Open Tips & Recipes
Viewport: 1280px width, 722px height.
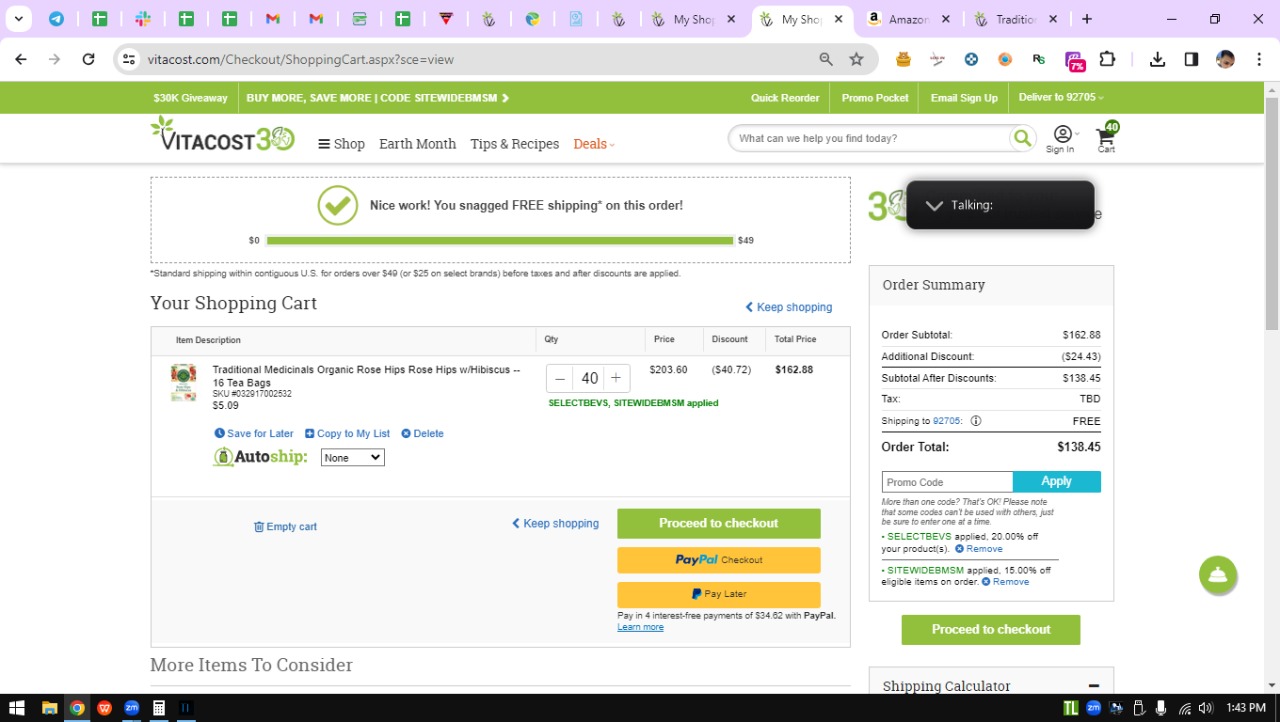(x=514, y=144)
